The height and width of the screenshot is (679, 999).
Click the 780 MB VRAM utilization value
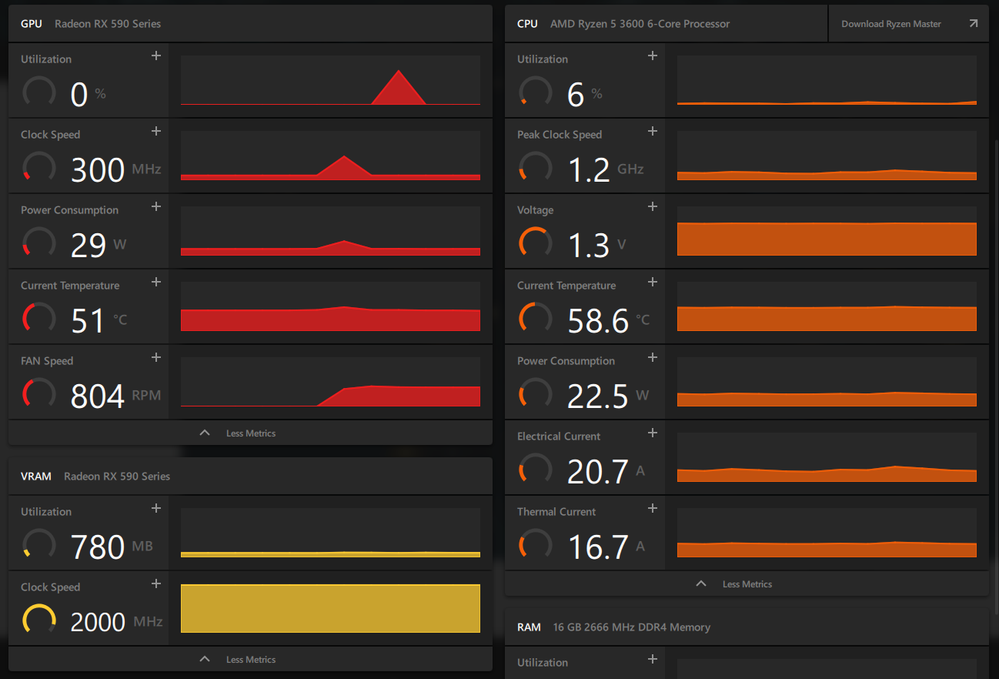click(111, 547)
